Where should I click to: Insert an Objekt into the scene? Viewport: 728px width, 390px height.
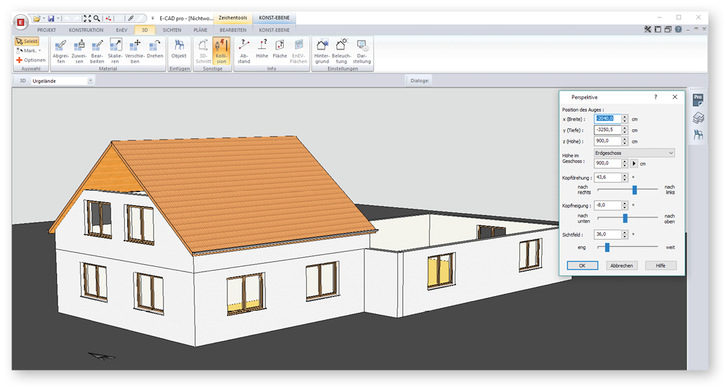pos(179,49)
